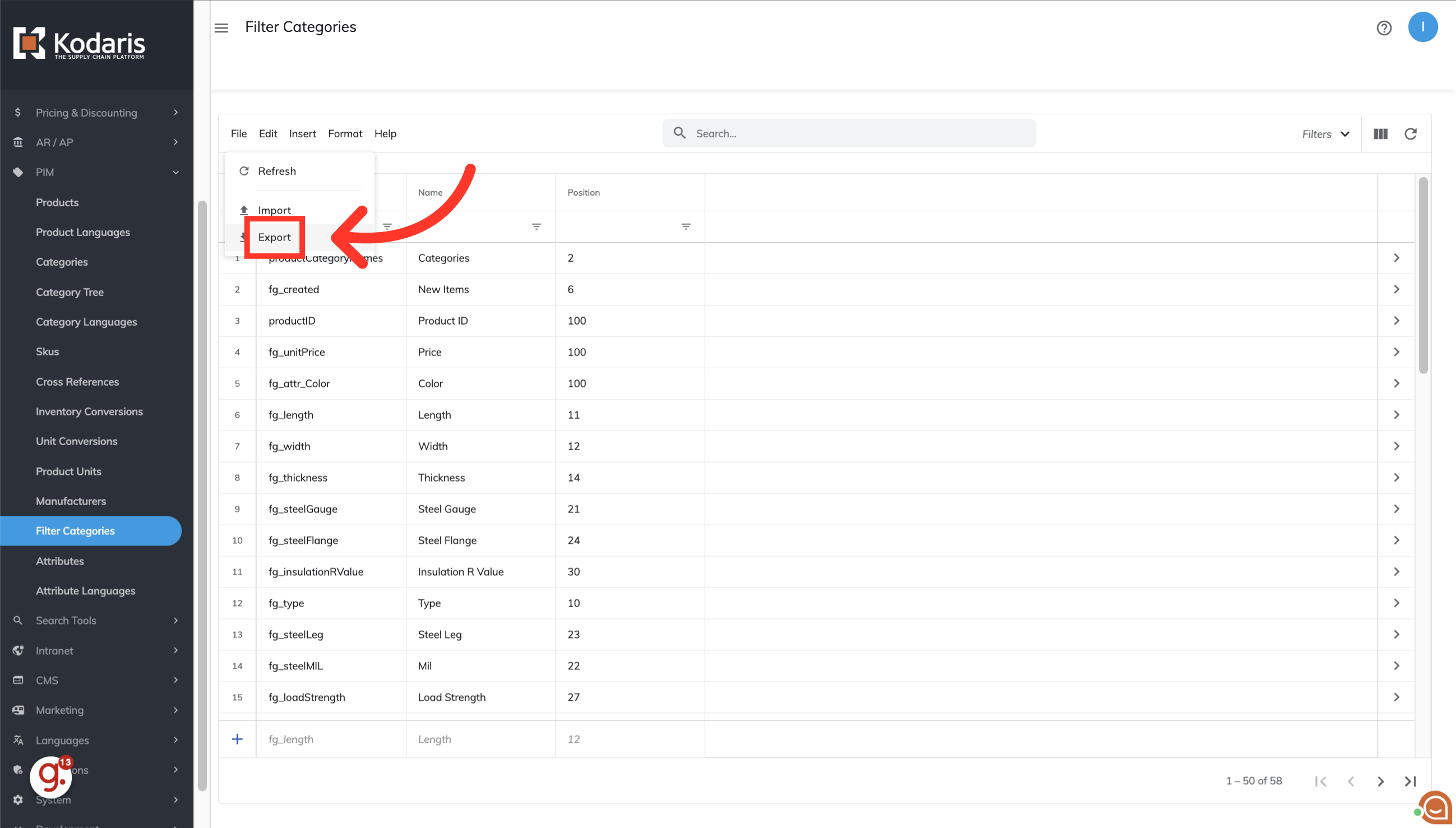This screenshot has height=828, width=1456.
Task: Open the chat support bubble
Action: coord(1435,806)
